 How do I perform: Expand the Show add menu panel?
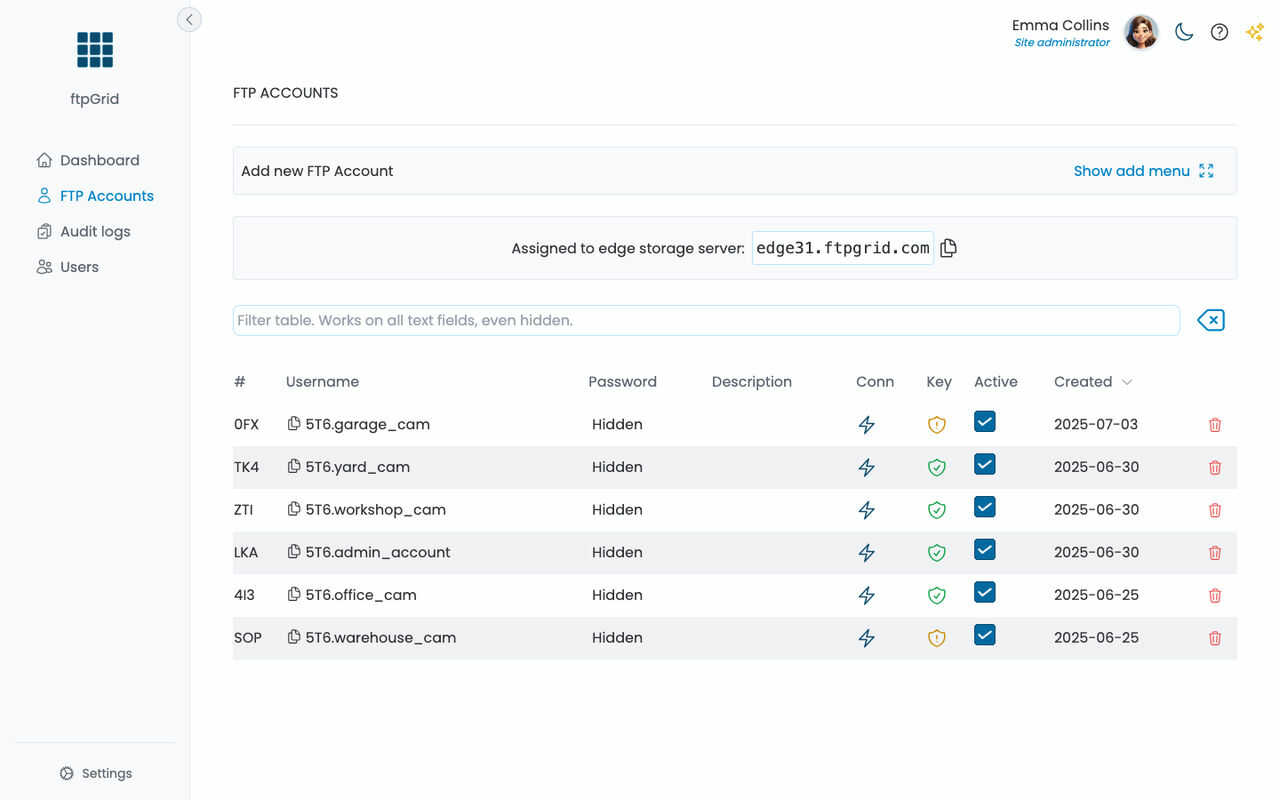[x=1143, y=171]
